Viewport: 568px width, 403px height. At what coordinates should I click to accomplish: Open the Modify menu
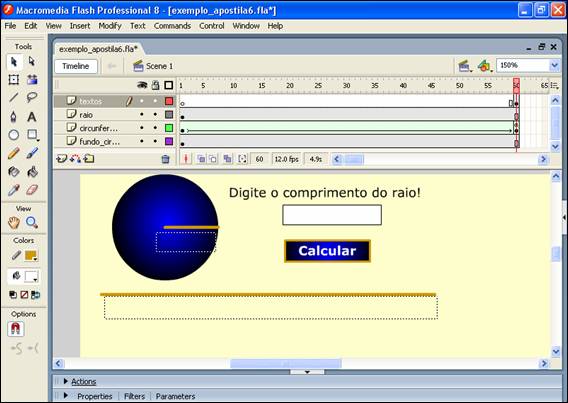110,26
